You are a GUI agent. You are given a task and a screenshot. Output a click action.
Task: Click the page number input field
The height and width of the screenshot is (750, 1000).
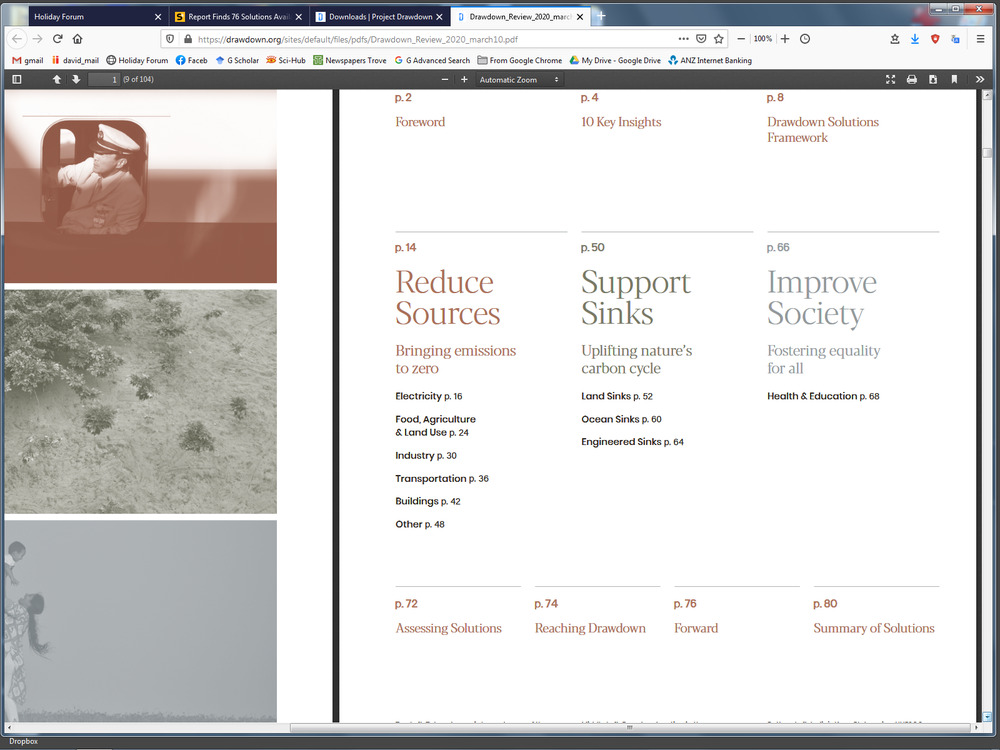click(103, 79)
